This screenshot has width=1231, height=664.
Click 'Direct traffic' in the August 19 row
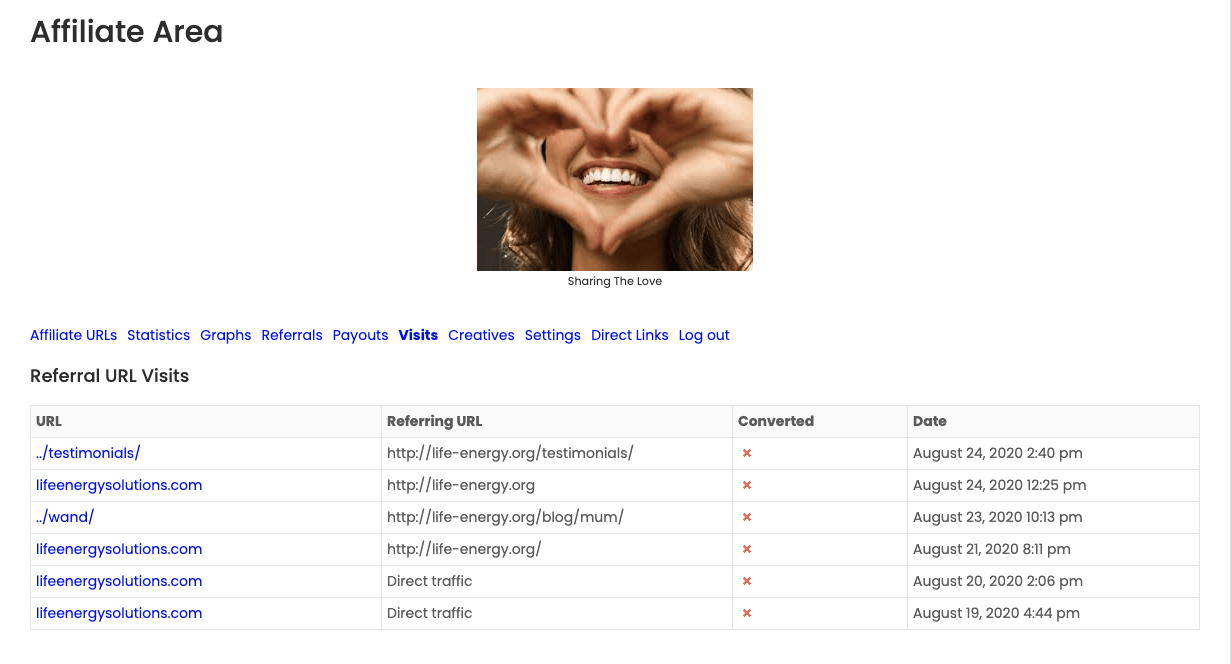(x=430, y=613)
